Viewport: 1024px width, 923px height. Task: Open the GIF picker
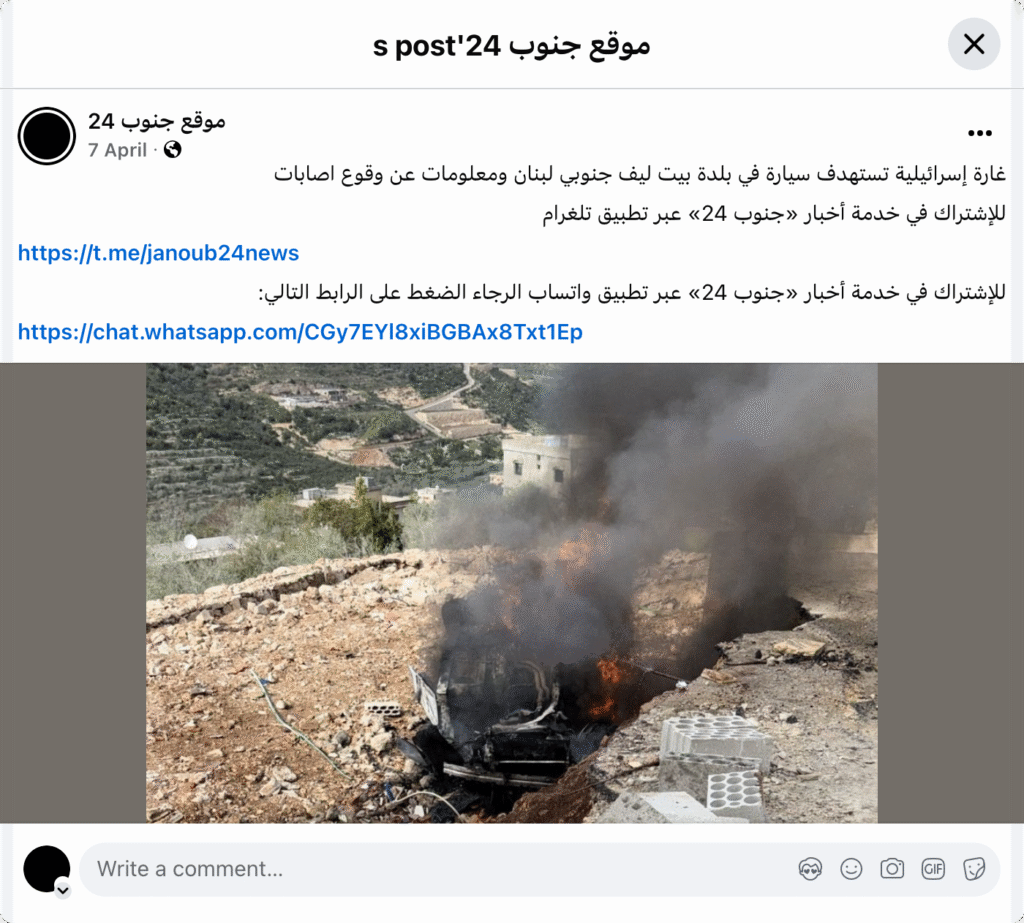933,869
